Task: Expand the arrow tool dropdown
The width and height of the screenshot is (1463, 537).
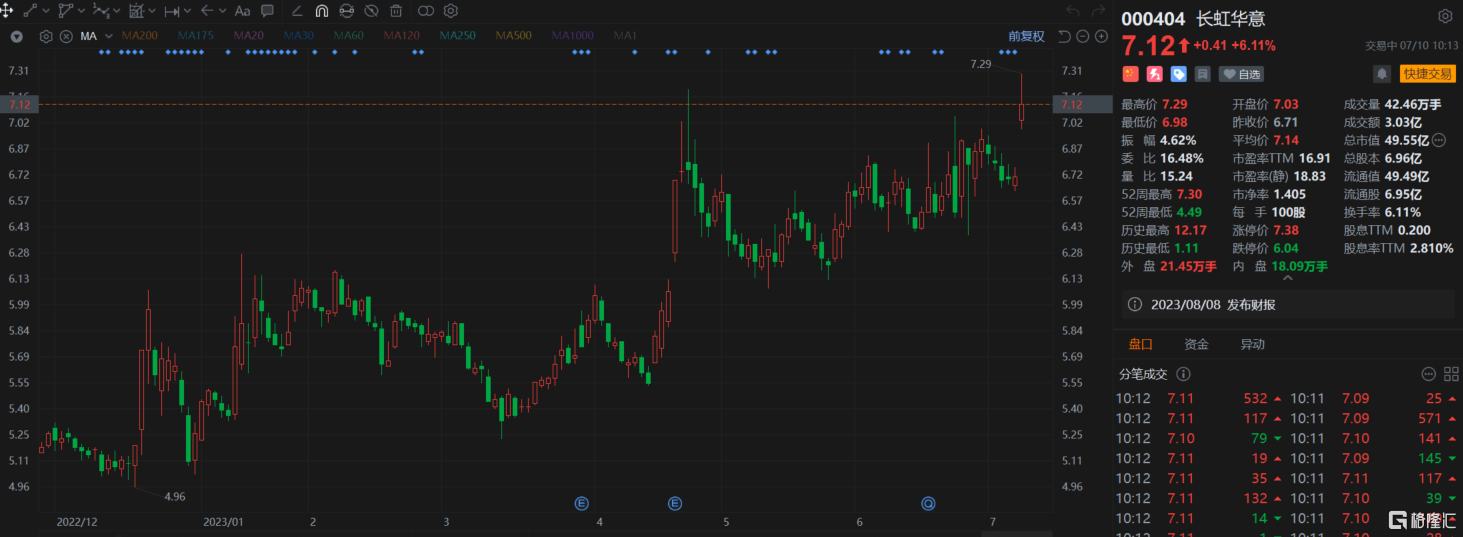Action: (x=221, y=11)
